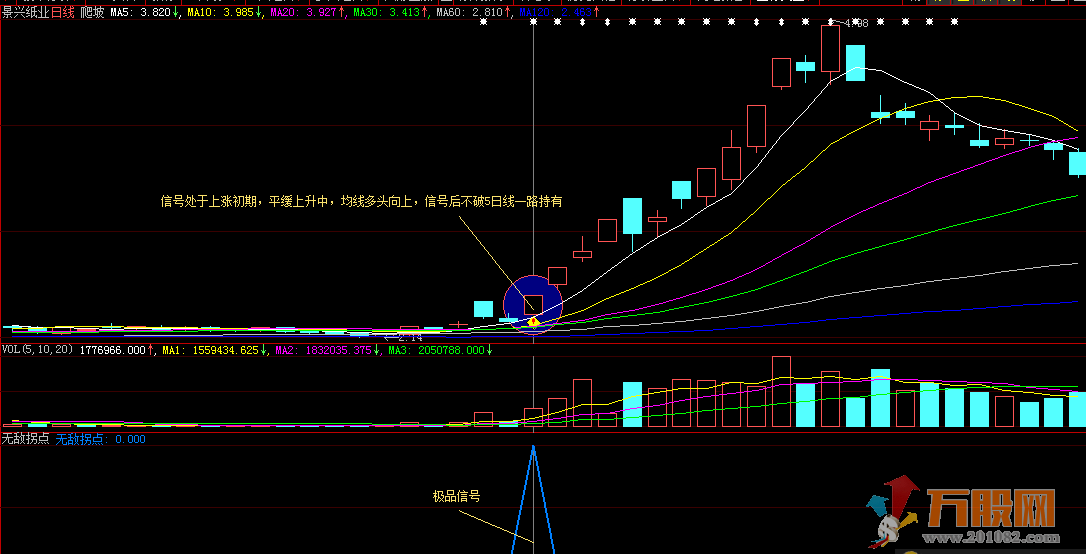Select the 2.14 low price label
Viewport: 1086px width, 554px height.
pos(410,337)
